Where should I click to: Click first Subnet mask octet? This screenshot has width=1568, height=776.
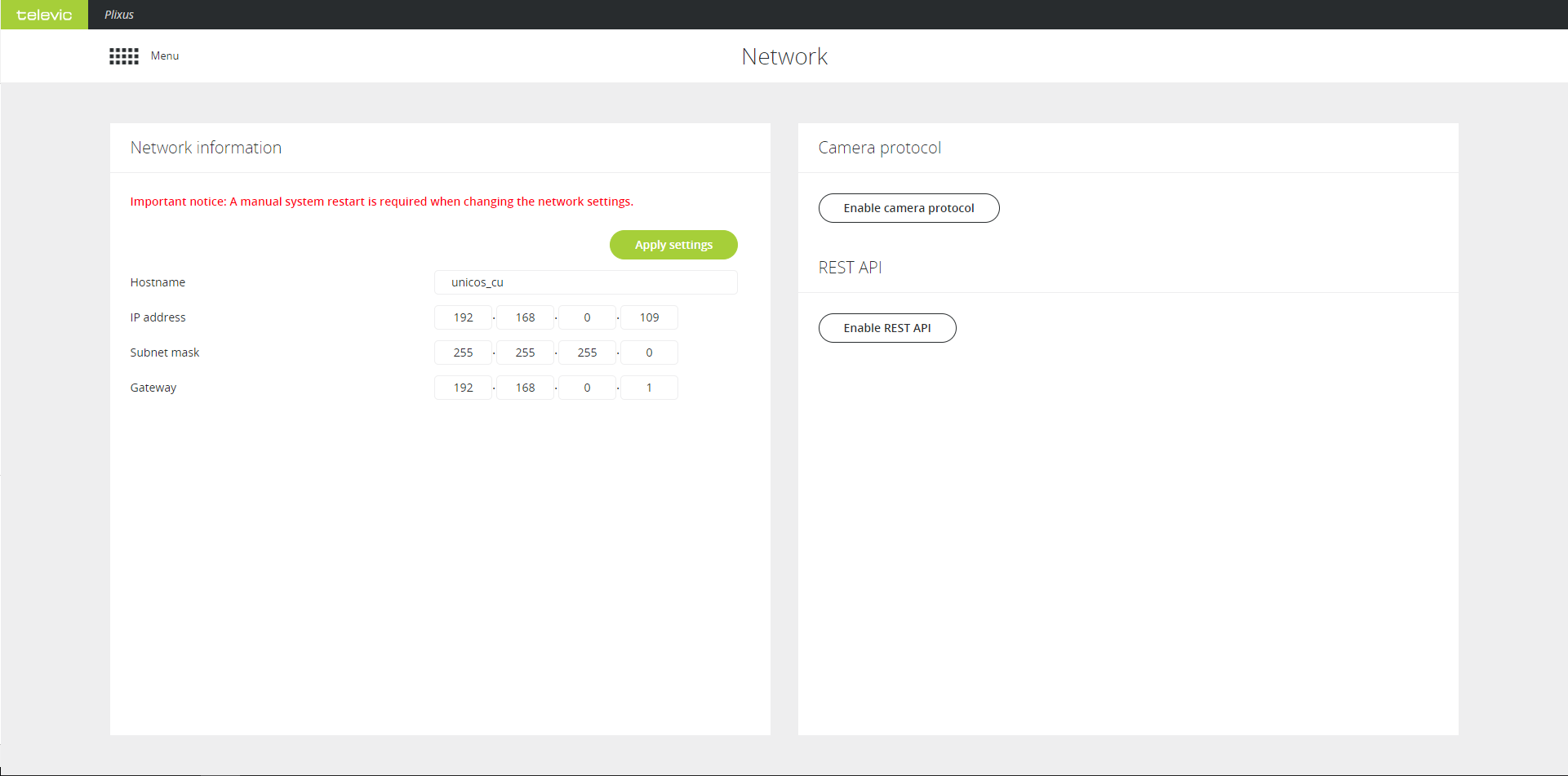(x=463, y=353)
